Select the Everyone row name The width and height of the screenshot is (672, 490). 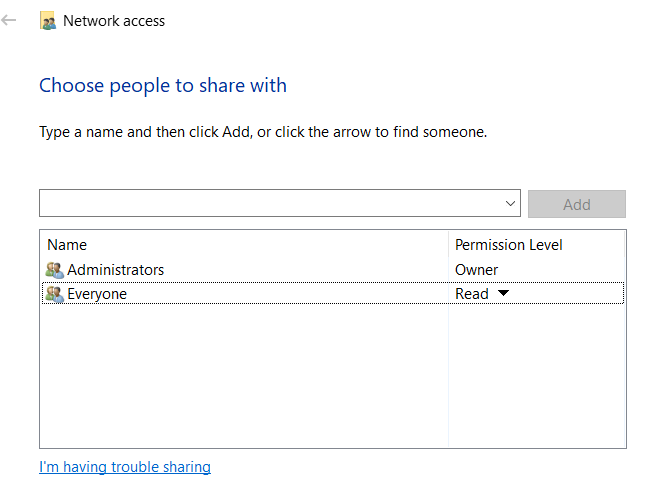click(x=97, y=294)
